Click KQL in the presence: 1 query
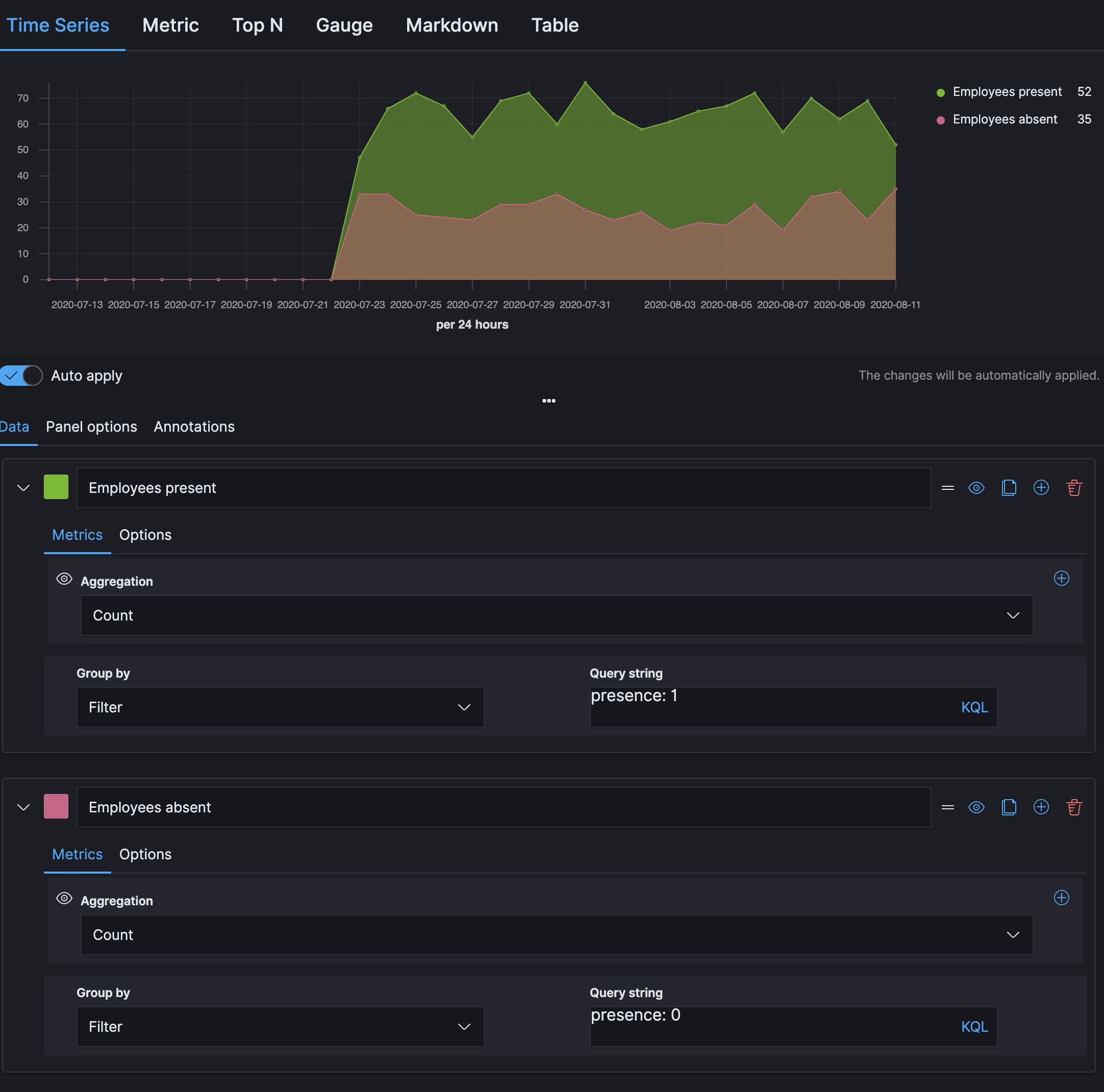Screen dimensions: 1104x1092 coord(974,707)
